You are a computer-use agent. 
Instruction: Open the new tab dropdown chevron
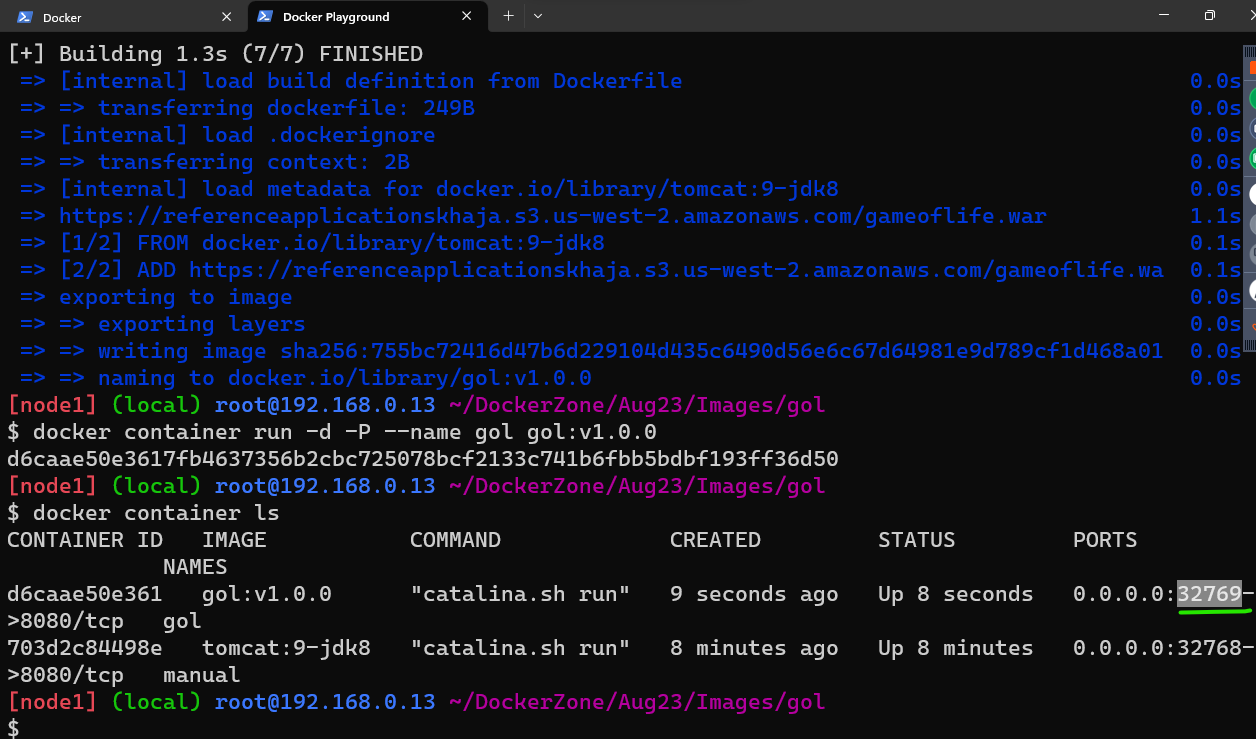(x=537, y=17)
